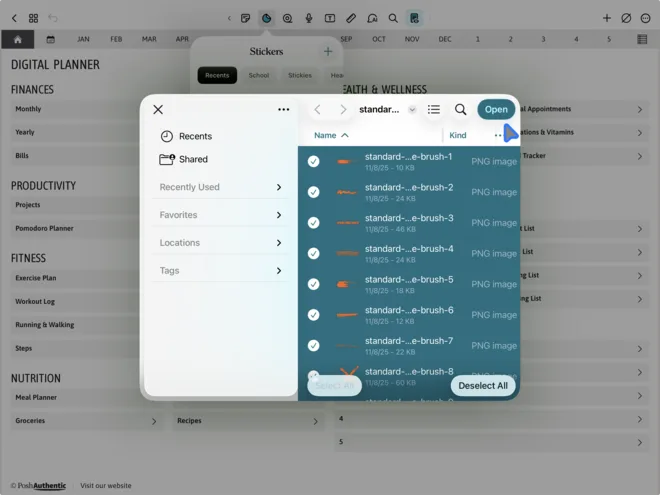
Task: Open the file picker sidebar ellipsis menu
Action: tap(284, 109)
